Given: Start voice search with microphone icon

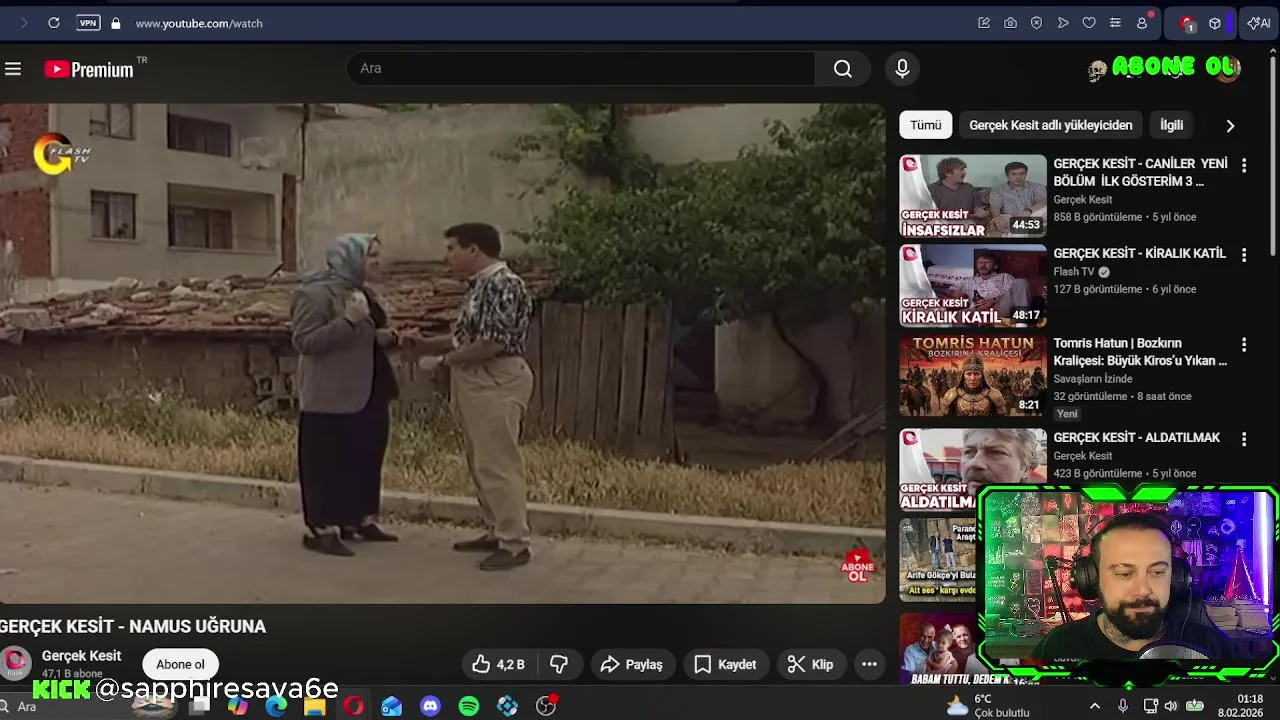Looking at the screenshot, I should pyautogui.click(x=902, y=68).
